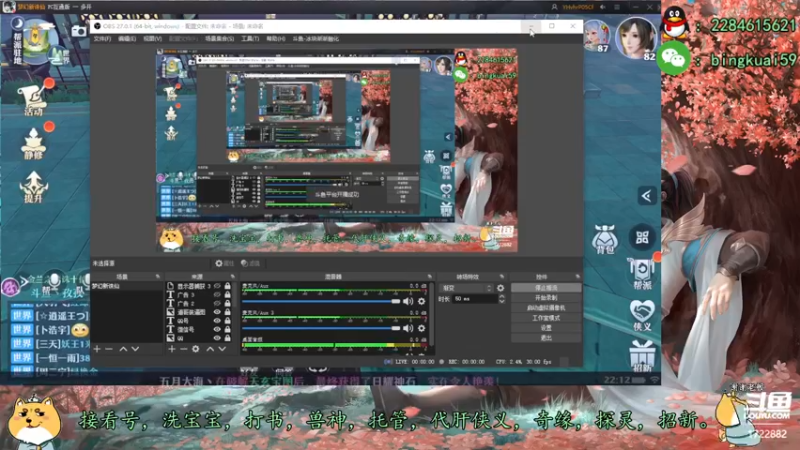800x450 pixels.
Task: Open settings gear of 麦克风/Aux 3 channel
Action: tap(421, 328)
